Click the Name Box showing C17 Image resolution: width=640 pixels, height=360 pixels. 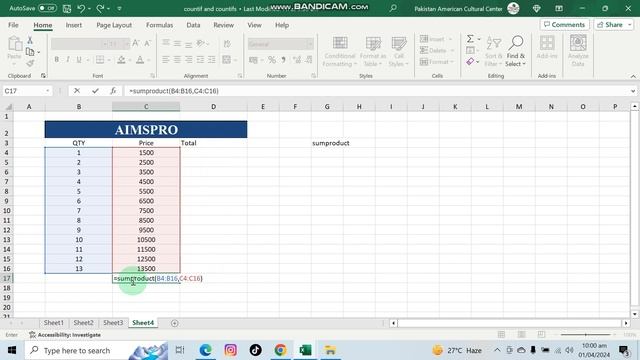click(x=27, y=91)
